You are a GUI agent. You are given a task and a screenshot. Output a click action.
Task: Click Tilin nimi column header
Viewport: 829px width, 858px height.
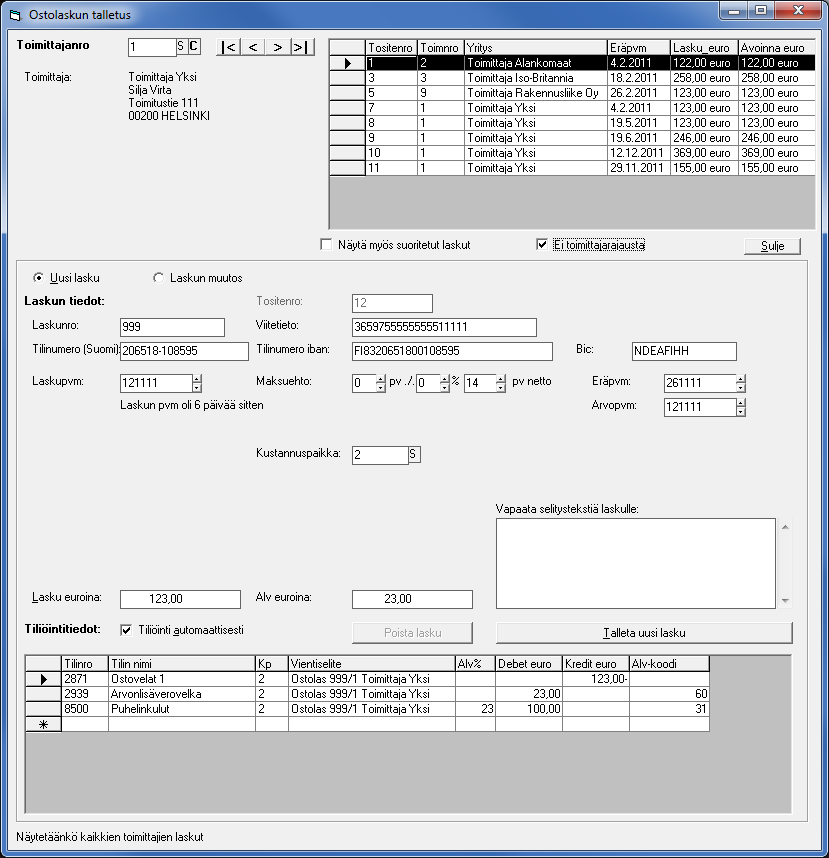pyautogui.click(x=182, y=664)
